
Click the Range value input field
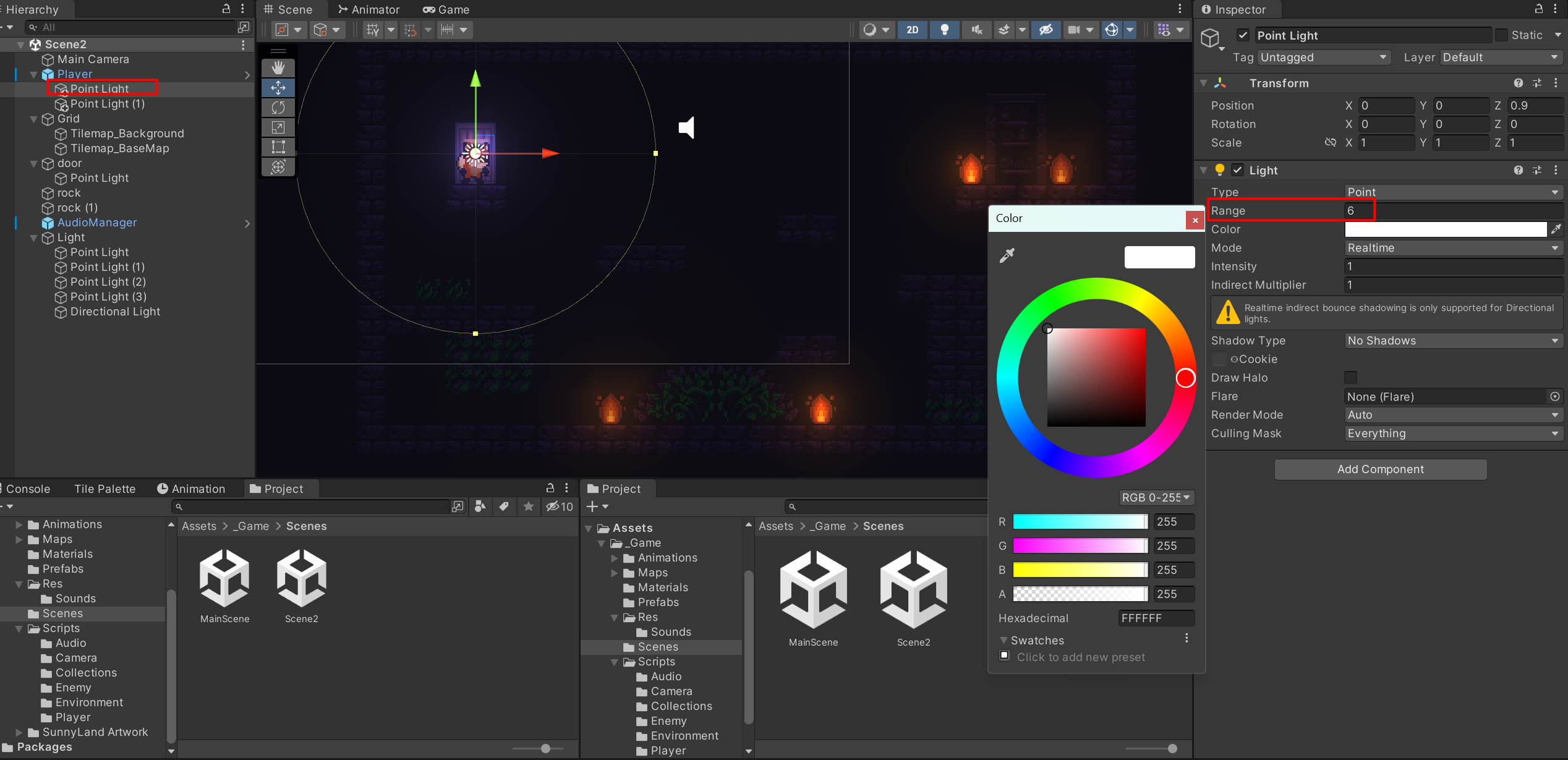pyautogui.click(x=1453, y=211)
